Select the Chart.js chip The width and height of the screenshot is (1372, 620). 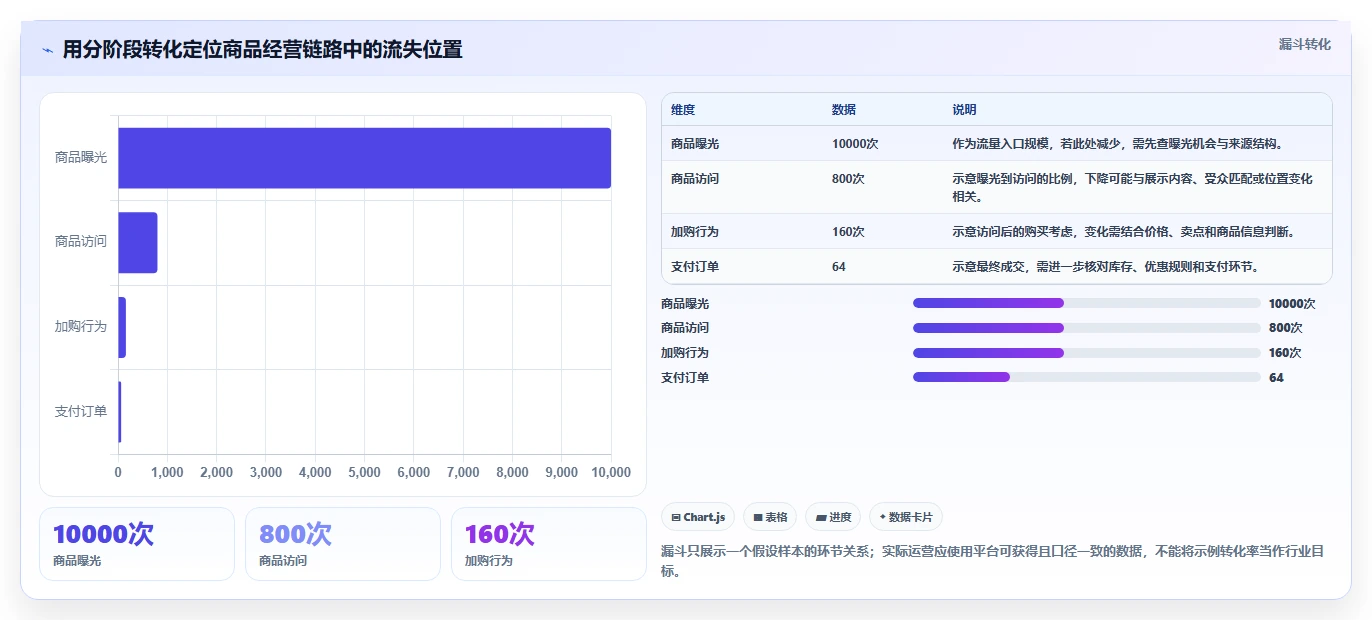(x=698, y=517)
